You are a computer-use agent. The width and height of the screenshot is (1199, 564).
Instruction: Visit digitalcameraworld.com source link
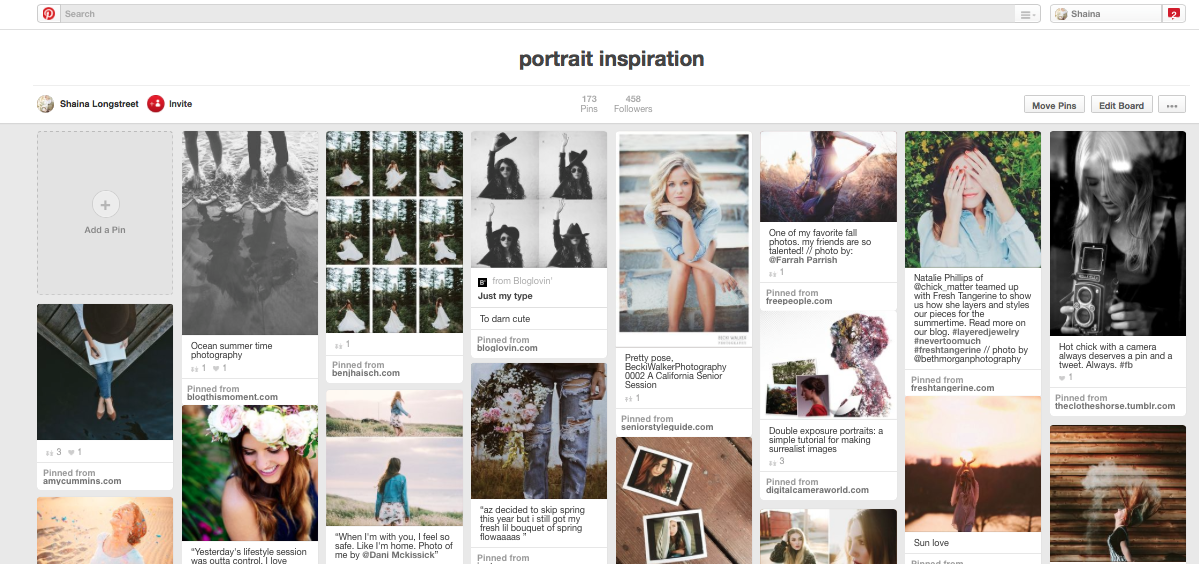817,490
